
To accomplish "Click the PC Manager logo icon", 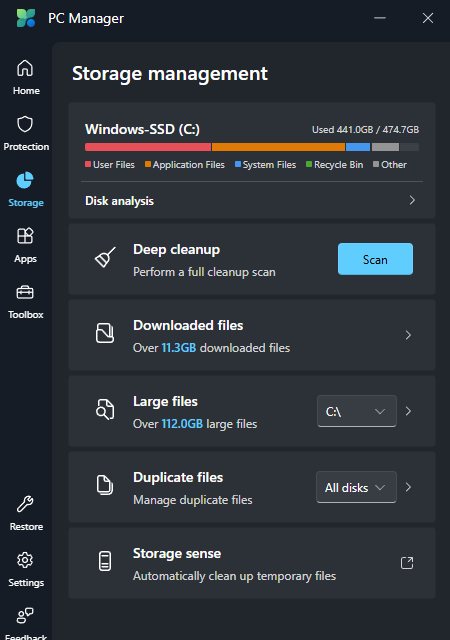I will point(26,18).
